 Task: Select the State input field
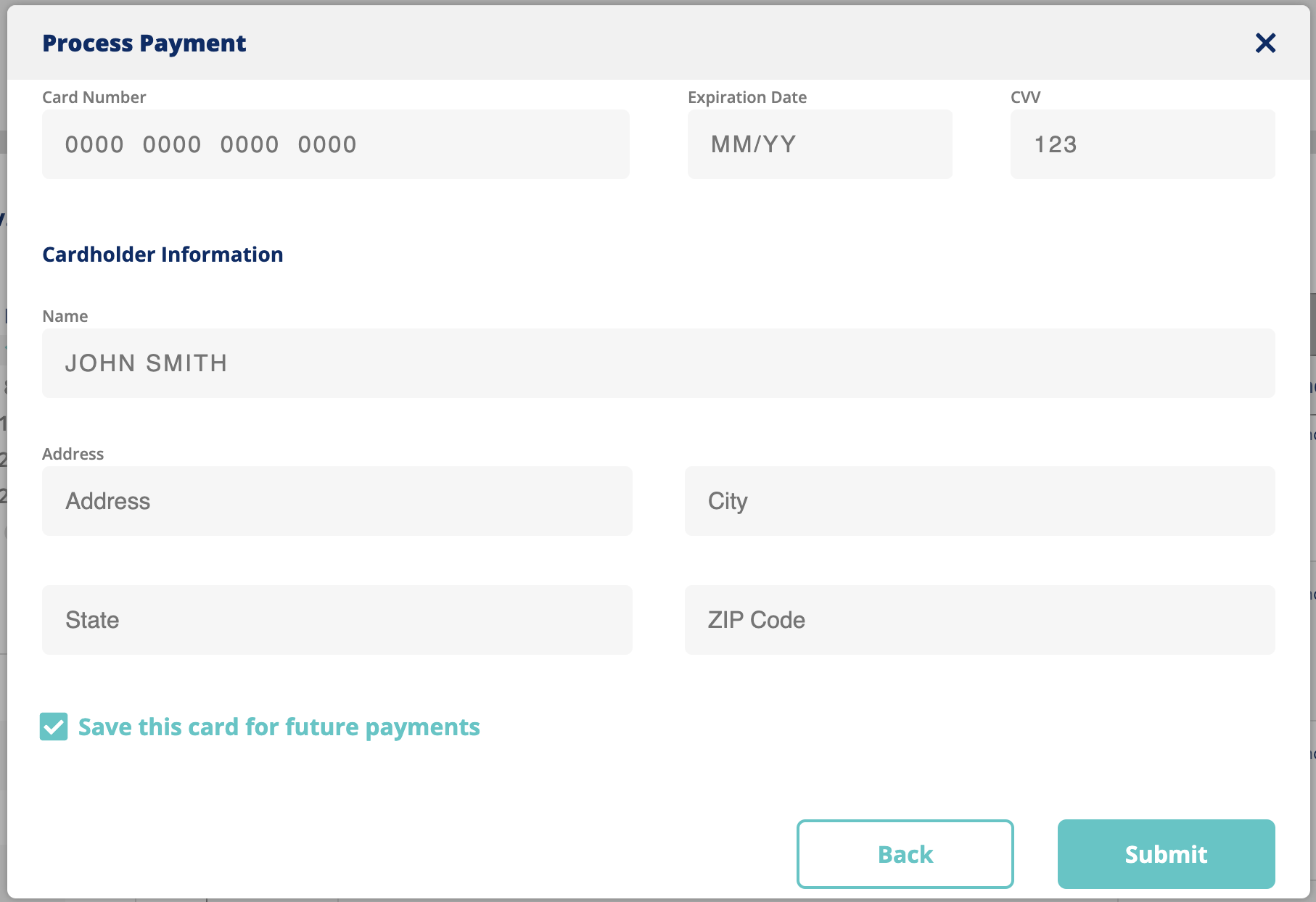337,619
